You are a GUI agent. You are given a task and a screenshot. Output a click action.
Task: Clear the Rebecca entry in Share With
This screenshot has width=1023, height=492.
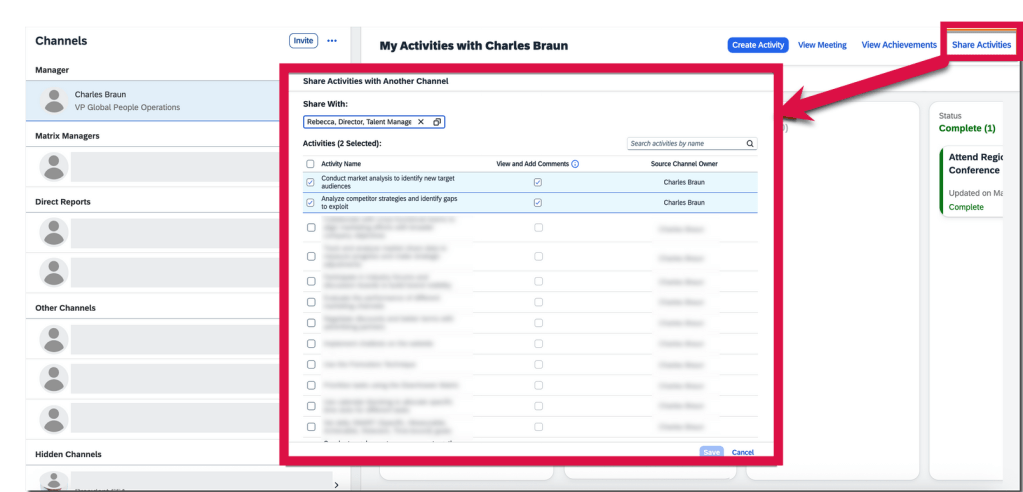(421, 122)
